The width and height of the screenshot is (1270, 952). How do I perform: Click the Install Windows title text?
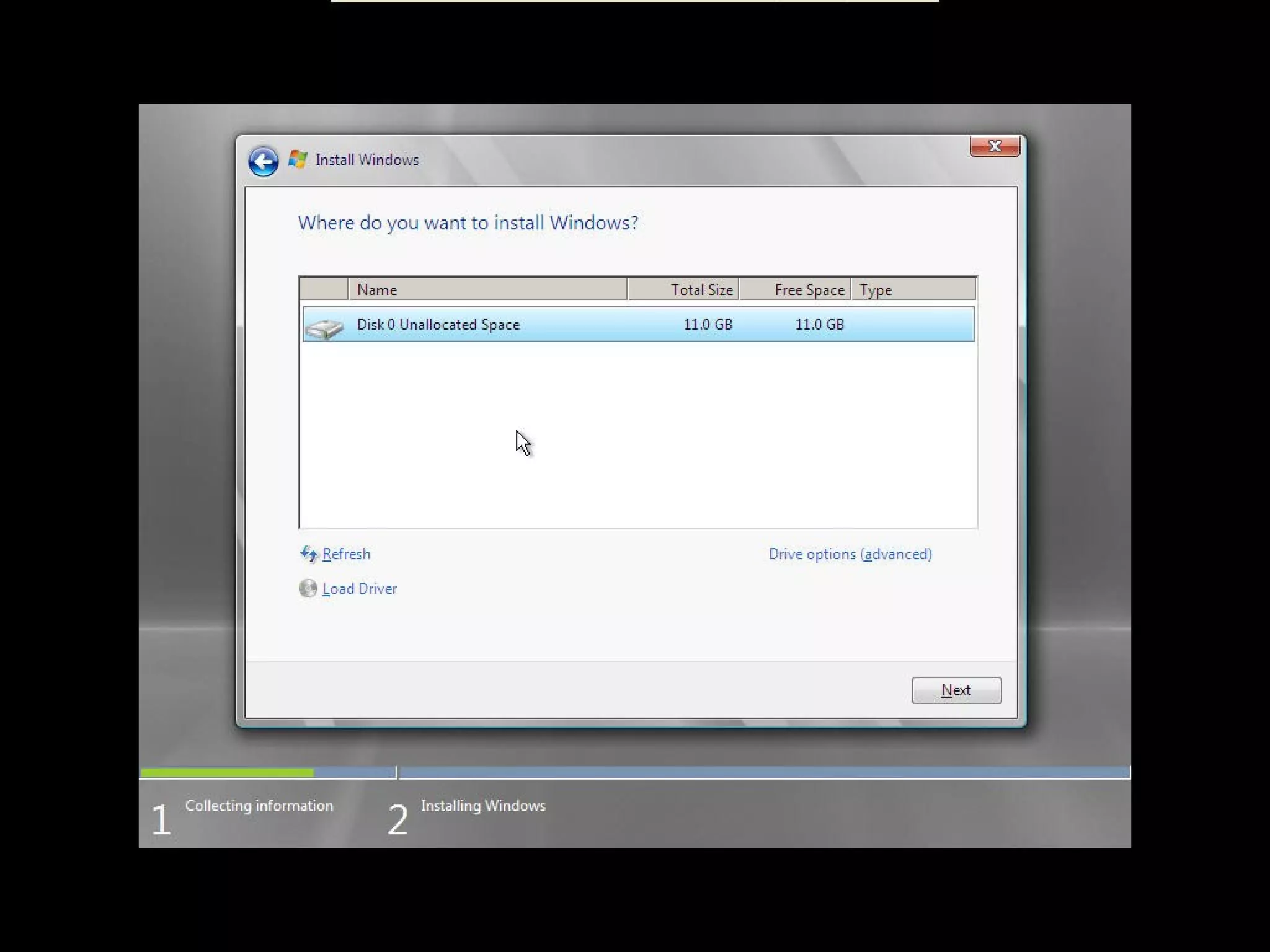pos(366,160)
